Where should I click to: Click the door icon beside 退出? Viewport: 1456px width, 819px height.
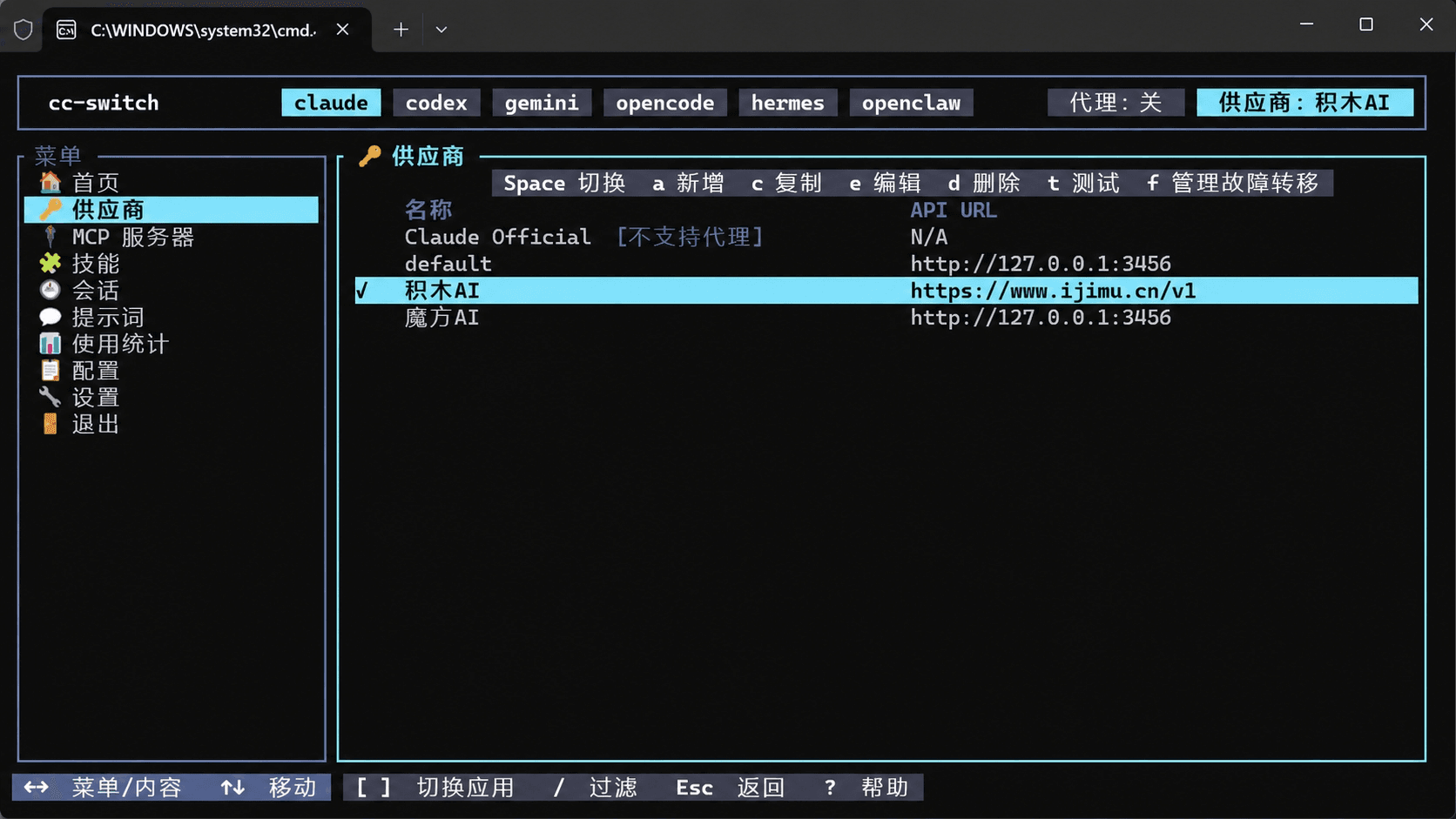pyautogui.click(x=51, y=425)
